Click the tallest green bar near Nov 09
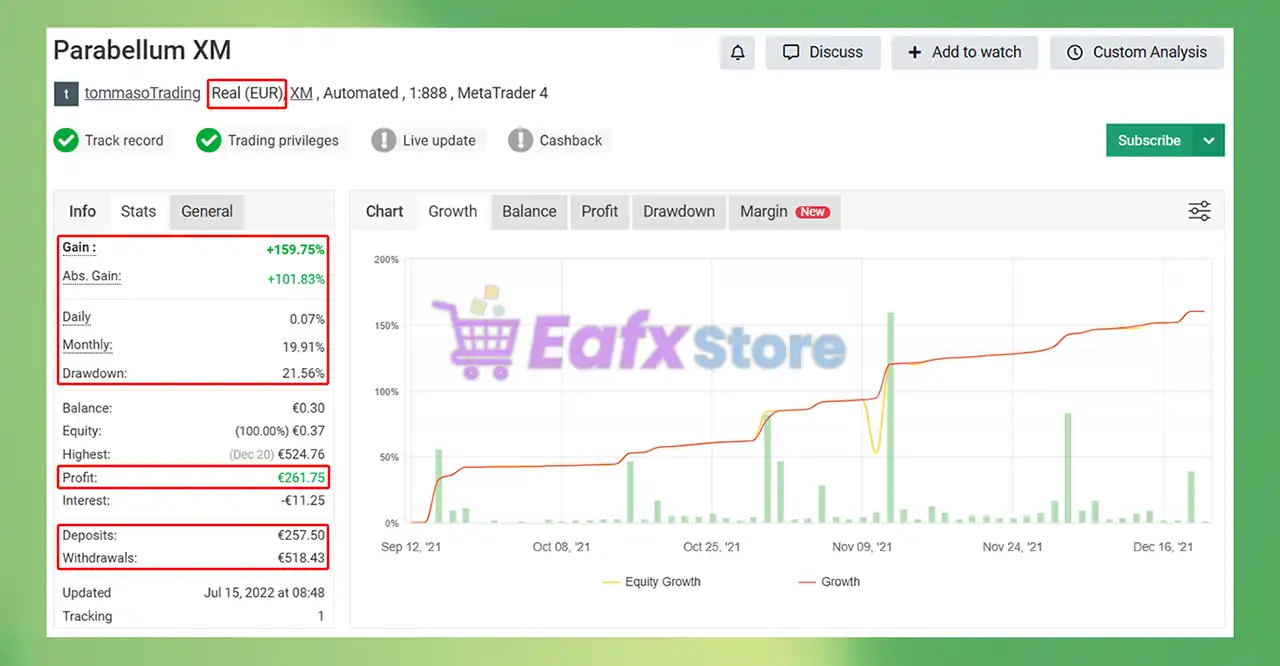 890,418
